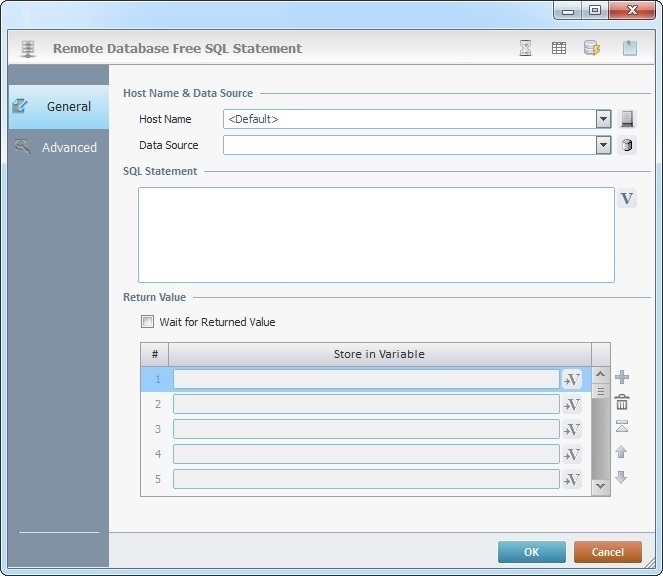The image size is (663, 576).
Task: Click the database lightning icon in the header
Action: click(592, 48)
